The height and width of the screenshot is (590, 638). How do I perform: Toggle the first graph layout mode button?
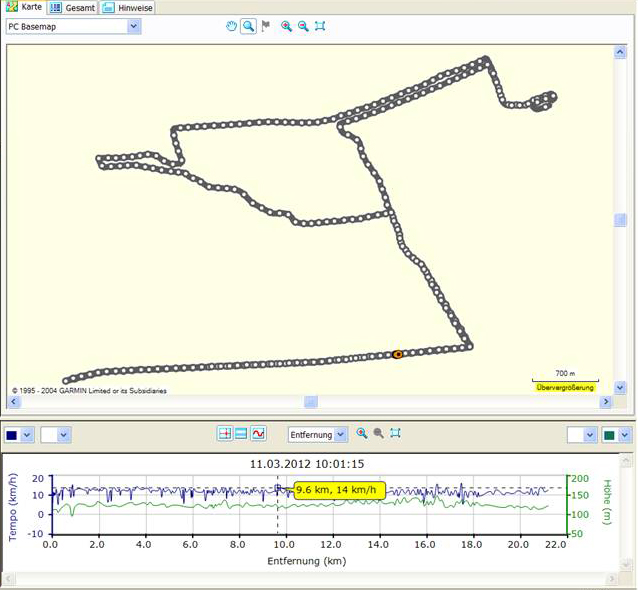[224, 434]
